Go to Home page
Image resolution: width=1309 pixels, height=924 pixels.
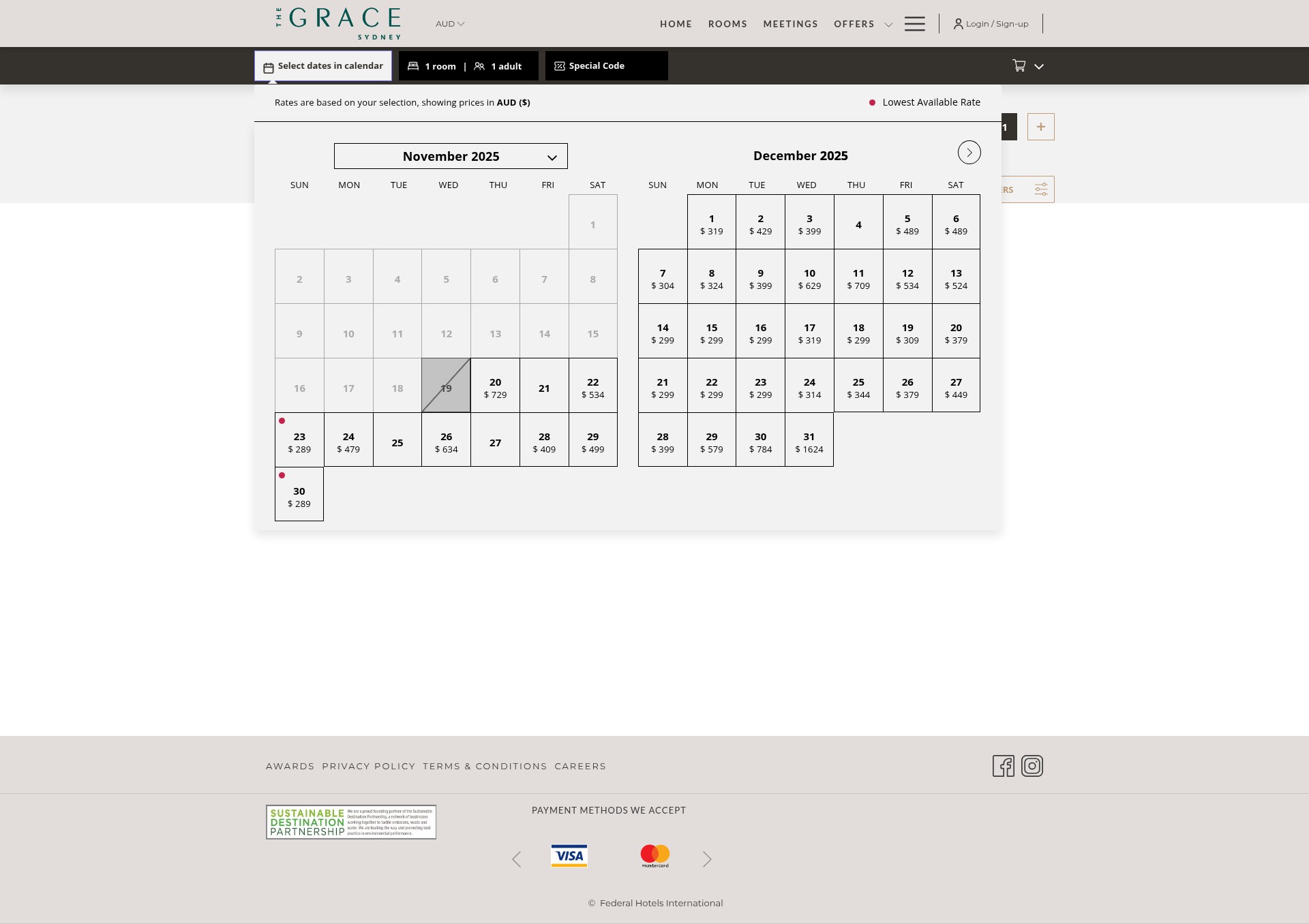(x=676, y=24)
